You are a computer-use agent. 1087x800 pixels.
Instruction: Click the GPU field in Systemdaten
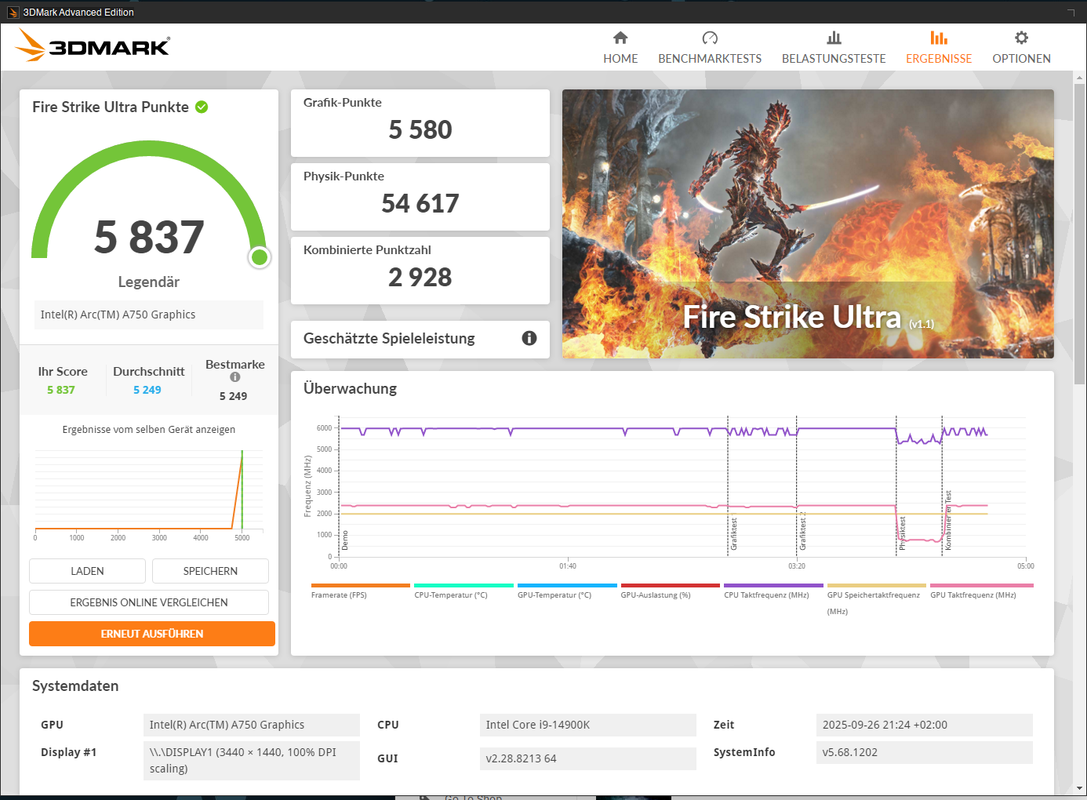coord(252,725)
